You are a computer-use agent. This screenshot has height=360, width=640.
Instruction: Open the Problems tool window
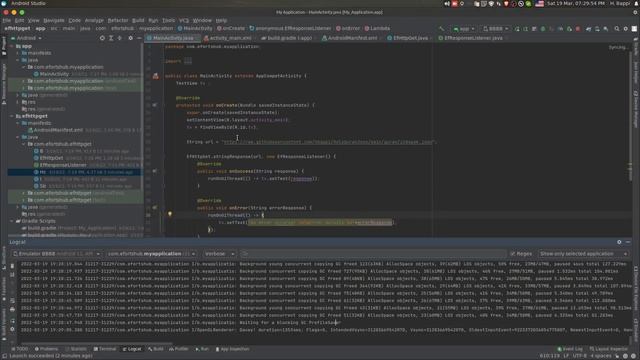(x=46, y=349)
